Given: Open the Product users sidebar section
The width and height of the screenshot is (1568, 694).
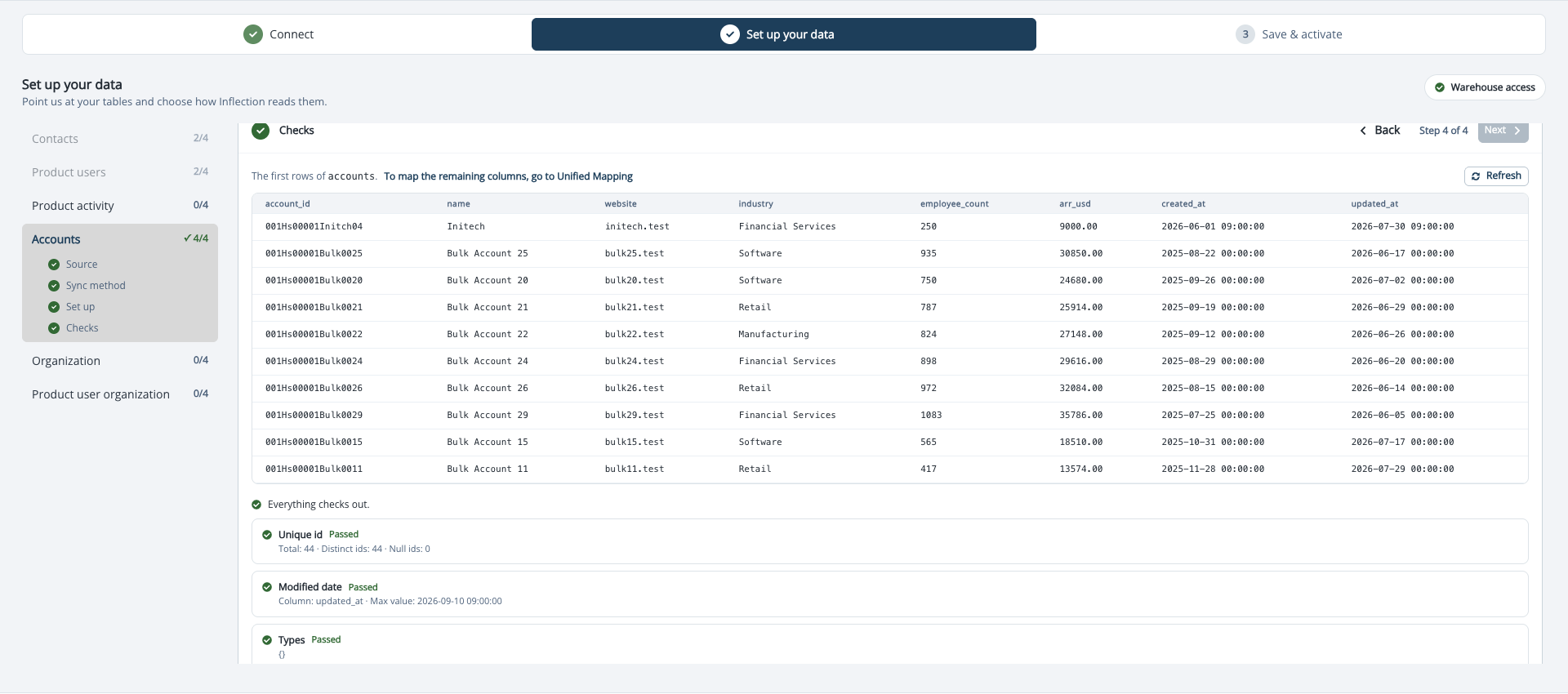Looking at the screenshot, I should pos(120,172).
